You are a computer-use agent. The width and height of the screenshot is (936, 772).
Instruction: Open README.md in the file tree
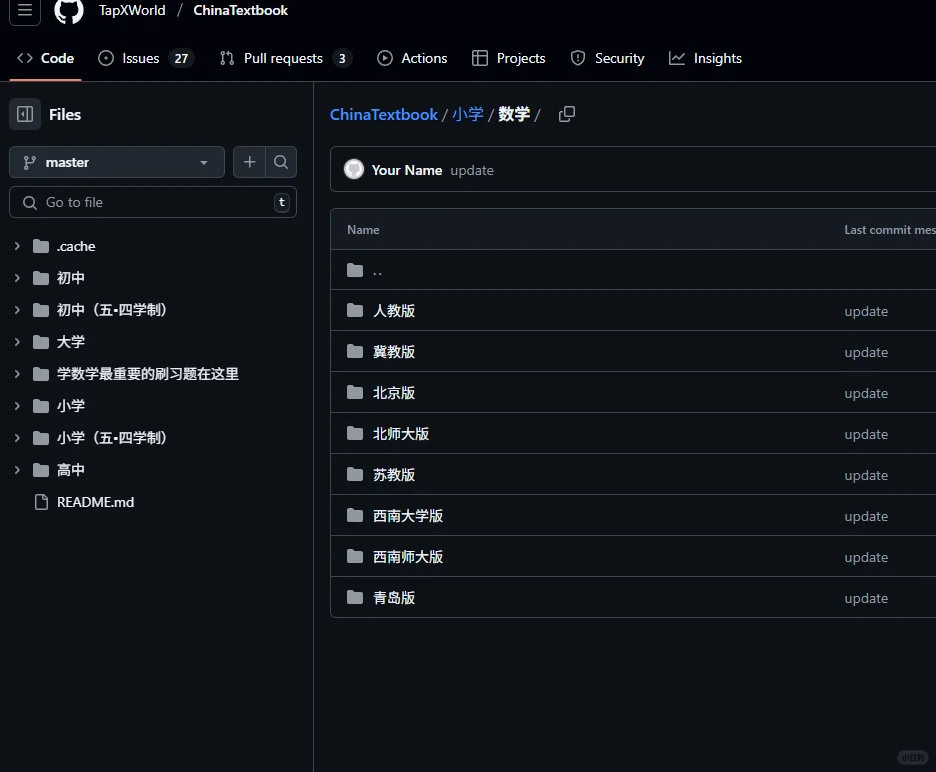pyautogui.click(x=96, y=502)
